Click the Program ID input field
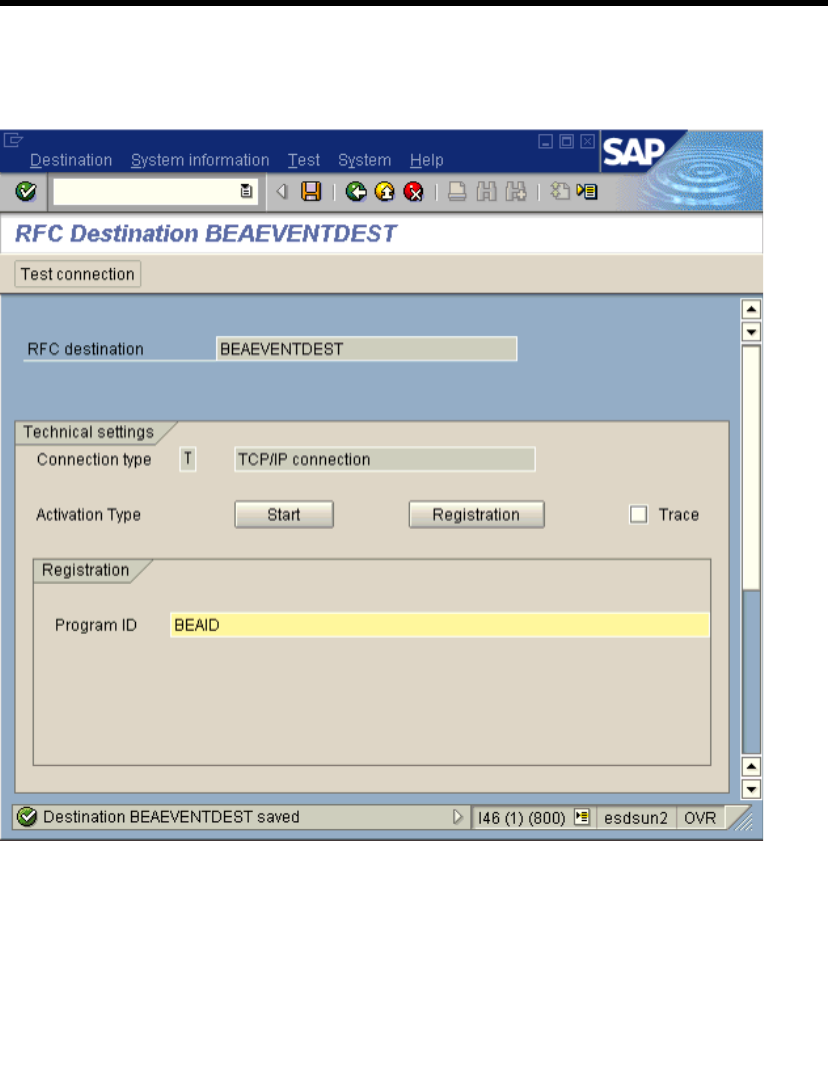828x1077 pixels. click(x=440, y=625)
